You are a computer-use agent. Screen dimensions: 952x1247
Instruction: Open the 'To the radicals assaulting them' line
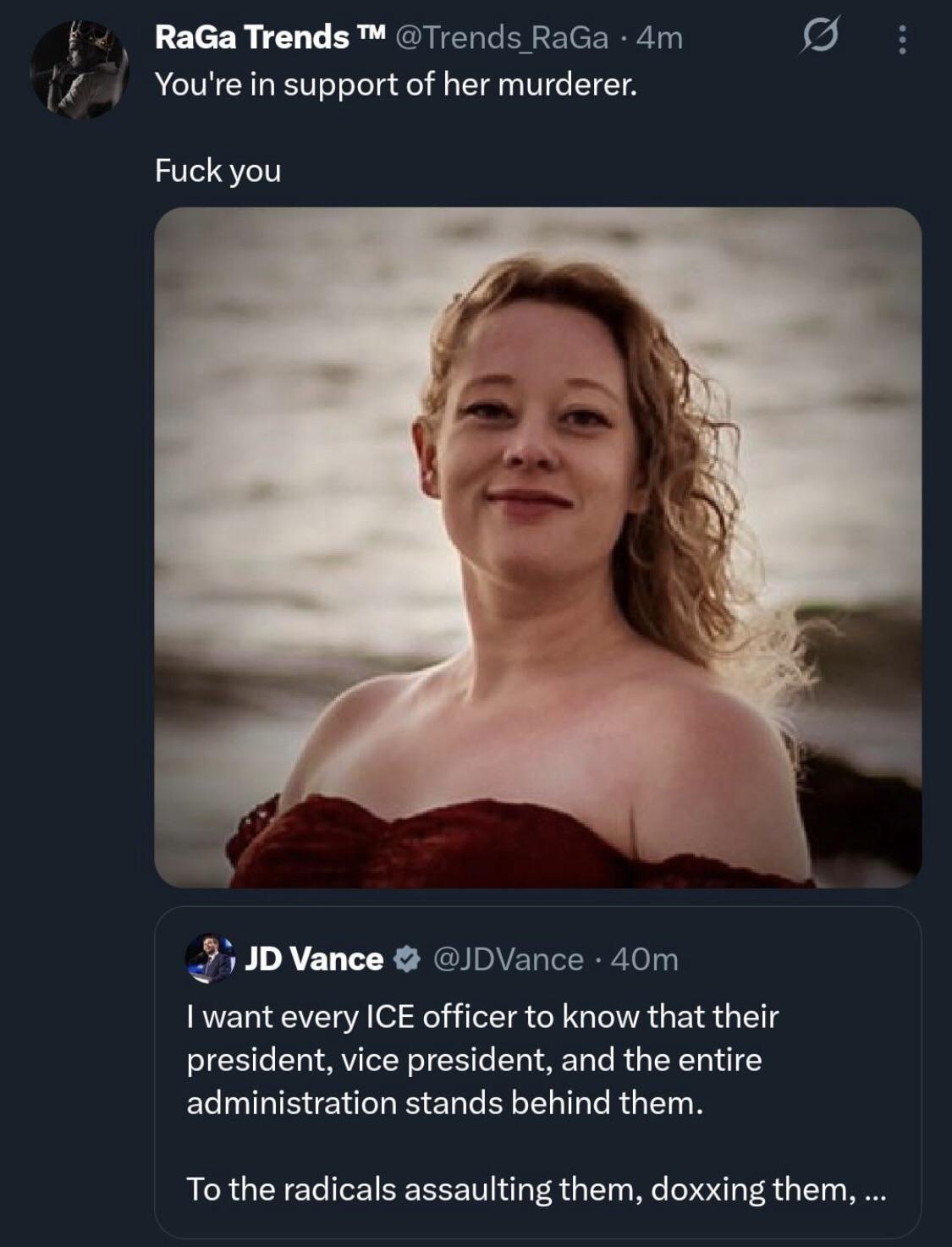(x=516, y=1189)
